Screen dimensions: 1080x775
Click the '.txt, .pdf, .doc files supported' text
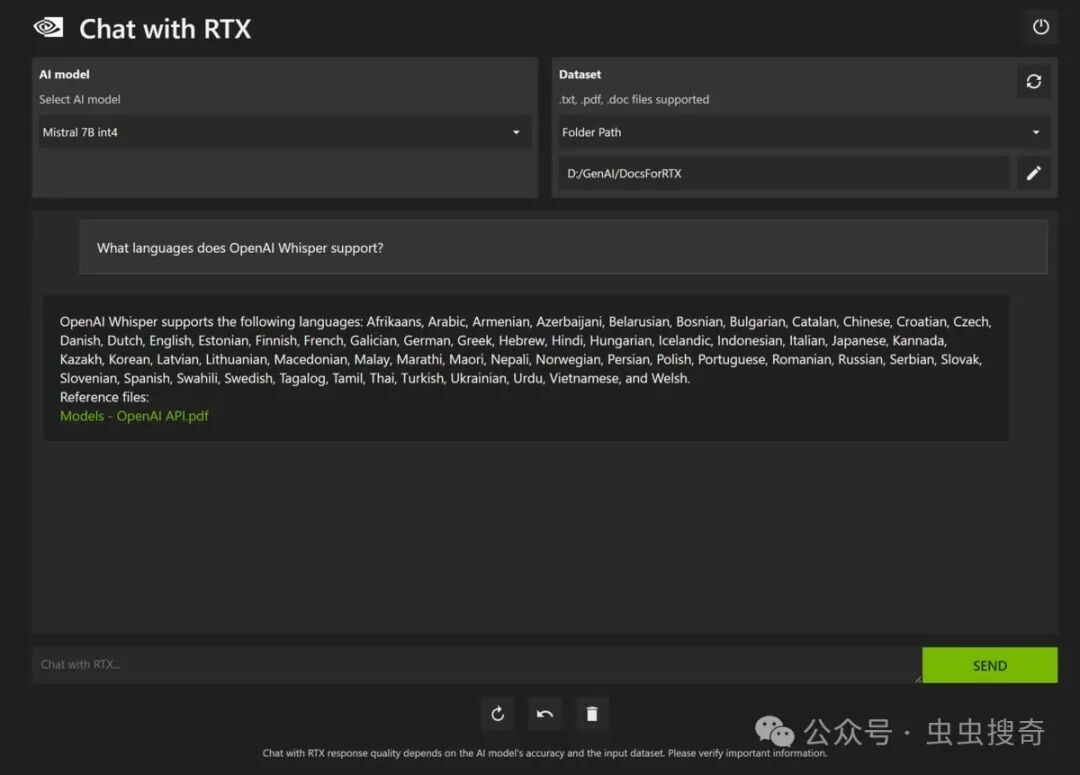pos(634,99)
